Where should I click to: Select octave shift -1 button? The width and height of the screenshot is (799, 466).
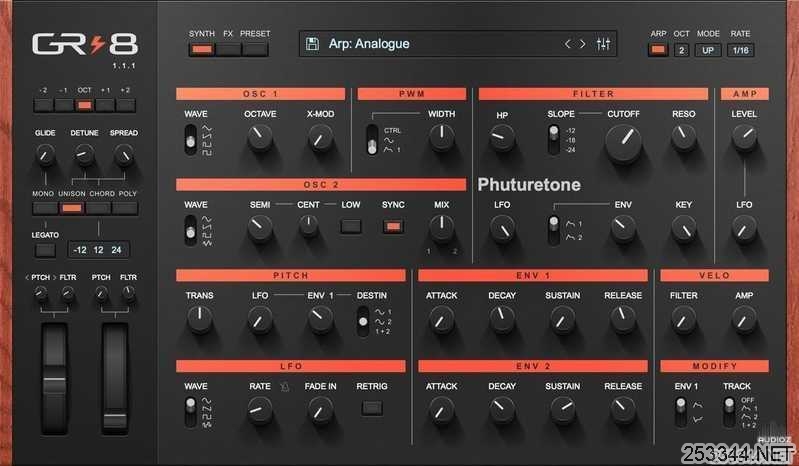64,105
